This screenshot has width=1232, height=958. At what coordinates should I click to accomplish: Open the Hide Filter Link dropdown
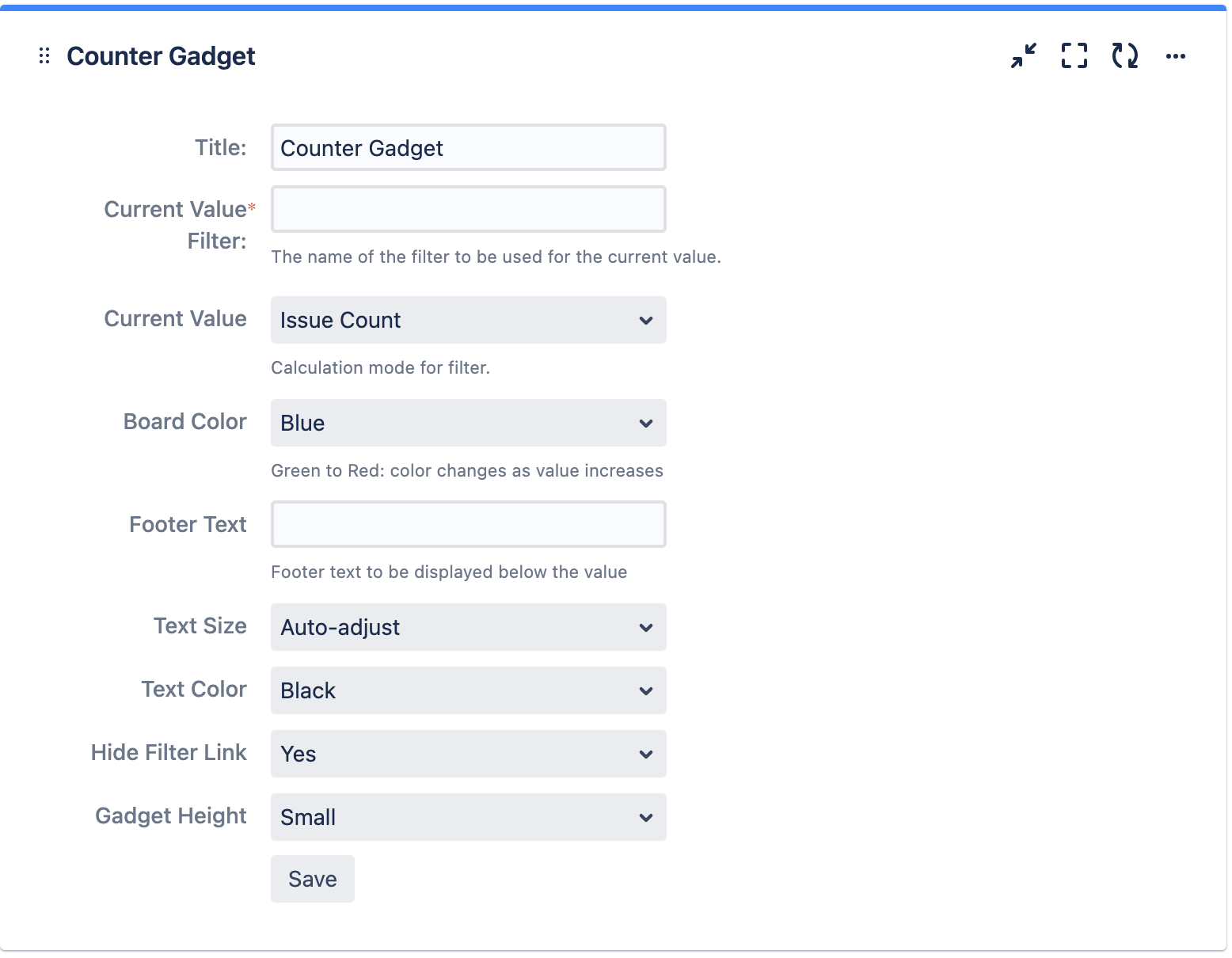468,754
